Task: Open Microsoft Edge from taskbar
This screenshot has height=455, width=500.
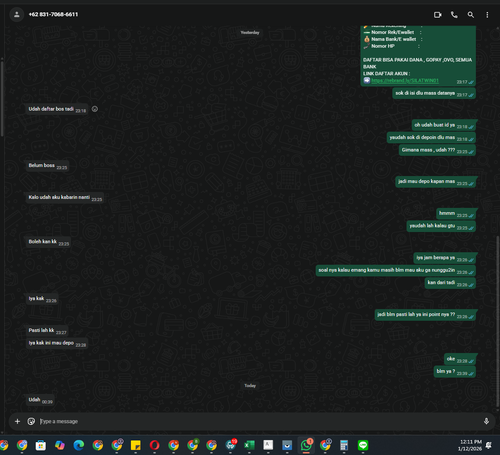Action: [x=79, y=445]
